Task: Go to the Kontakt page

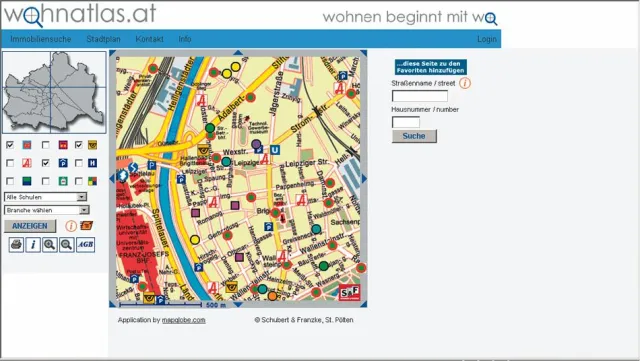Action: pos(149,39)
